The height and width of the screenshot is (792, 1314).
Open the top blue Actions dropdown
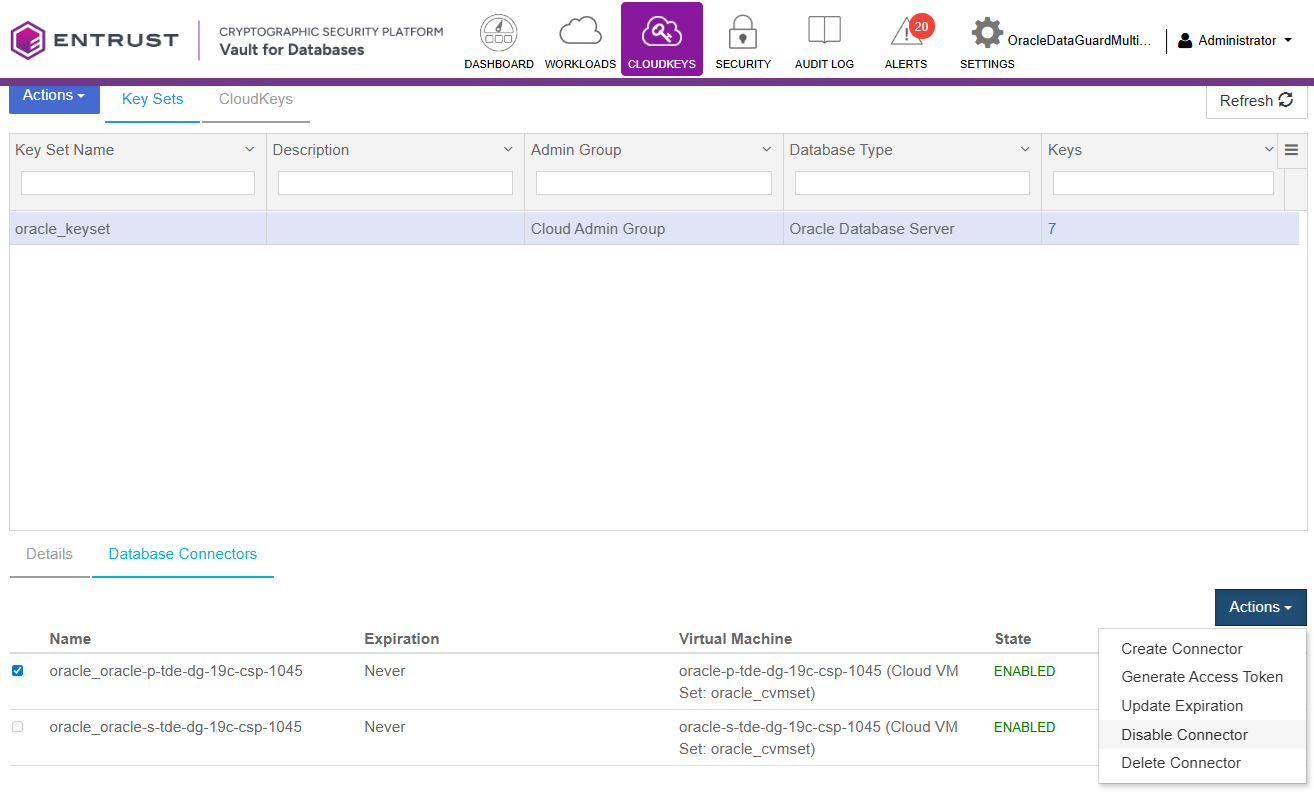point(54,97)
